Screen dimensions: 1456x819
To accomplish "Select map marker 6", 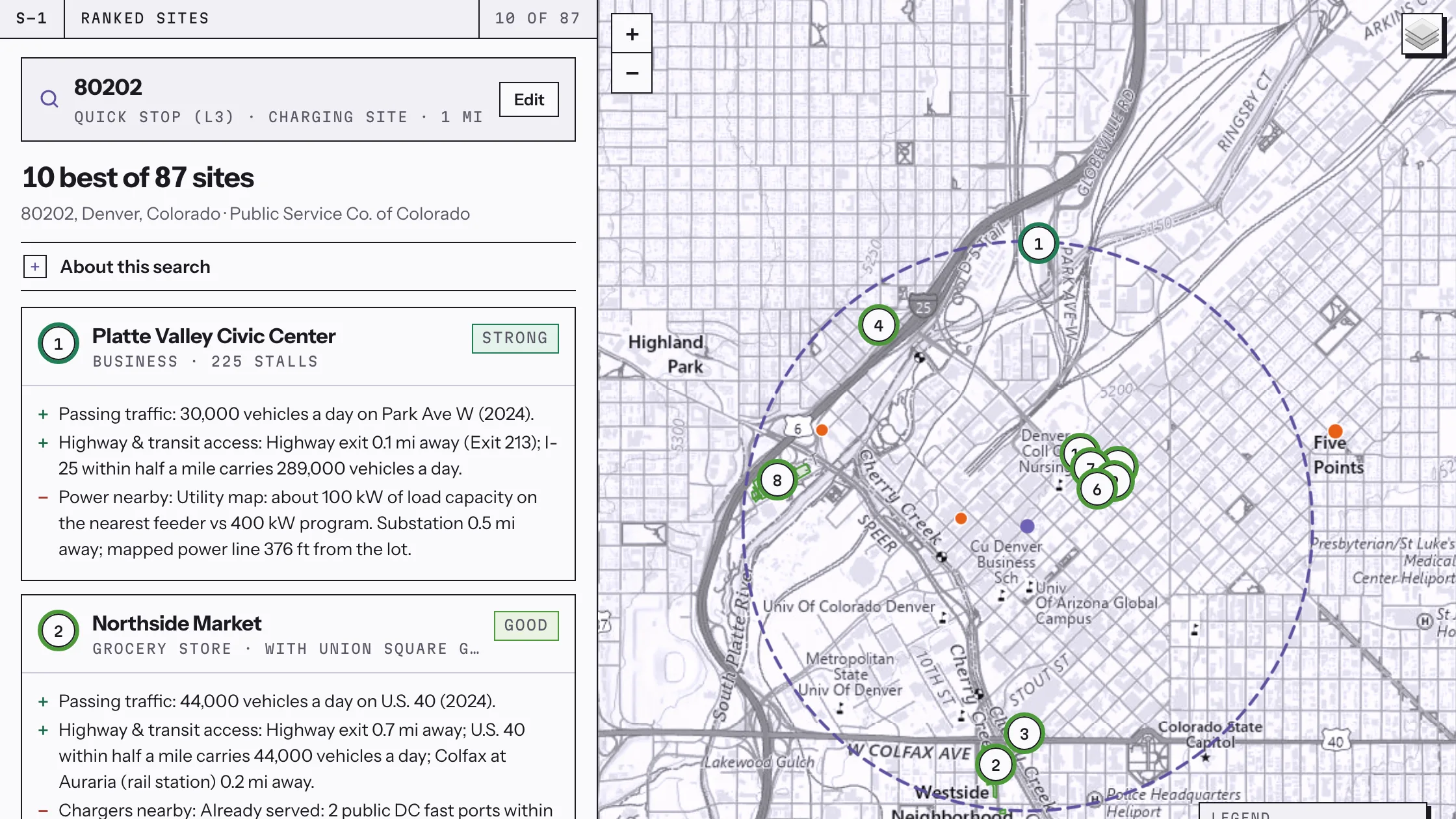I will pyautogui.click(x=1097, y=489).
